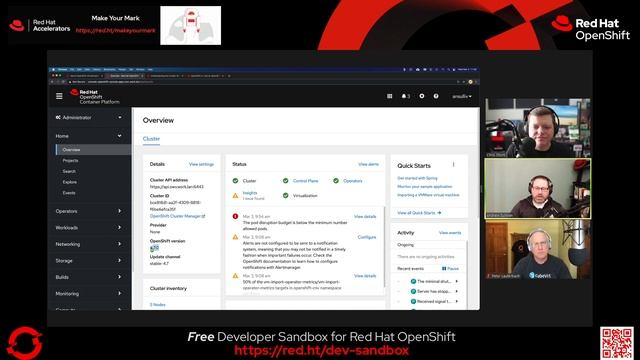This screenshot has width=640, height=360.
Task: Open Monitor your sample application quick start
Action: tap(424, 187)
